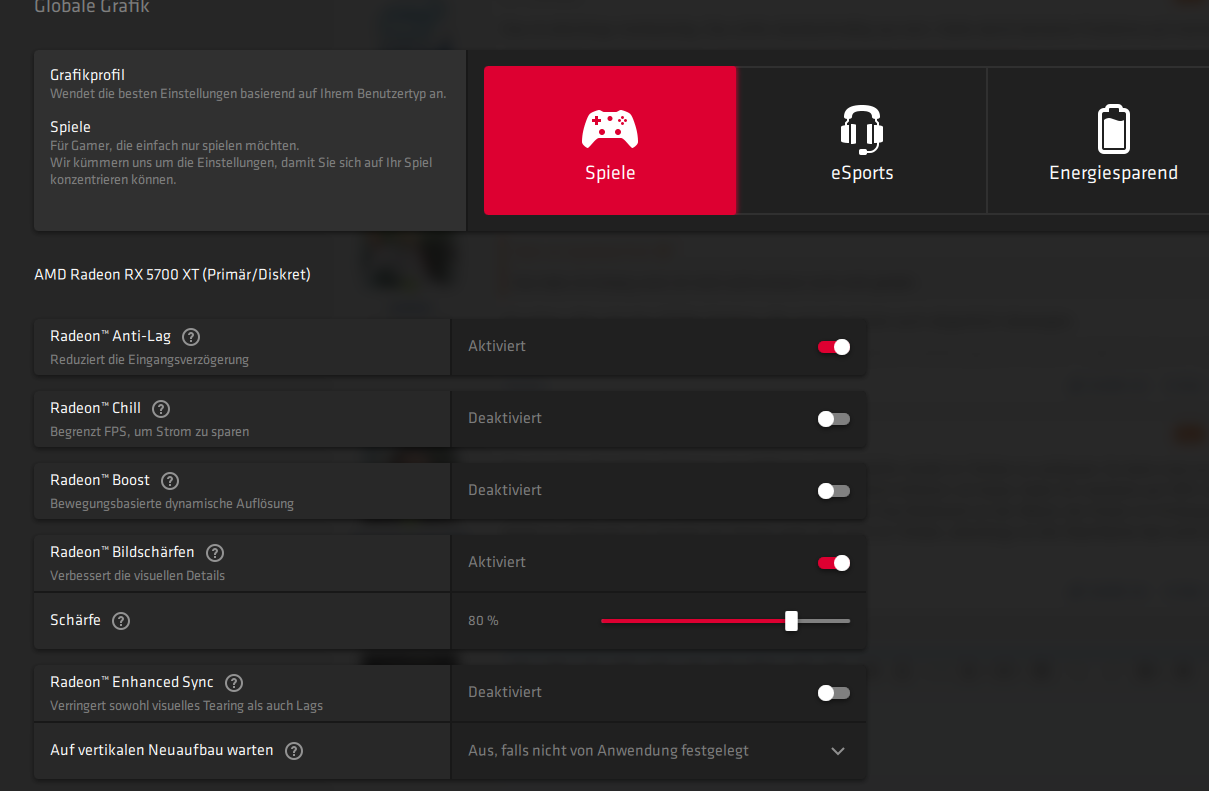Click the Schärfe slider handle
1209x791 pixels.
791,621
